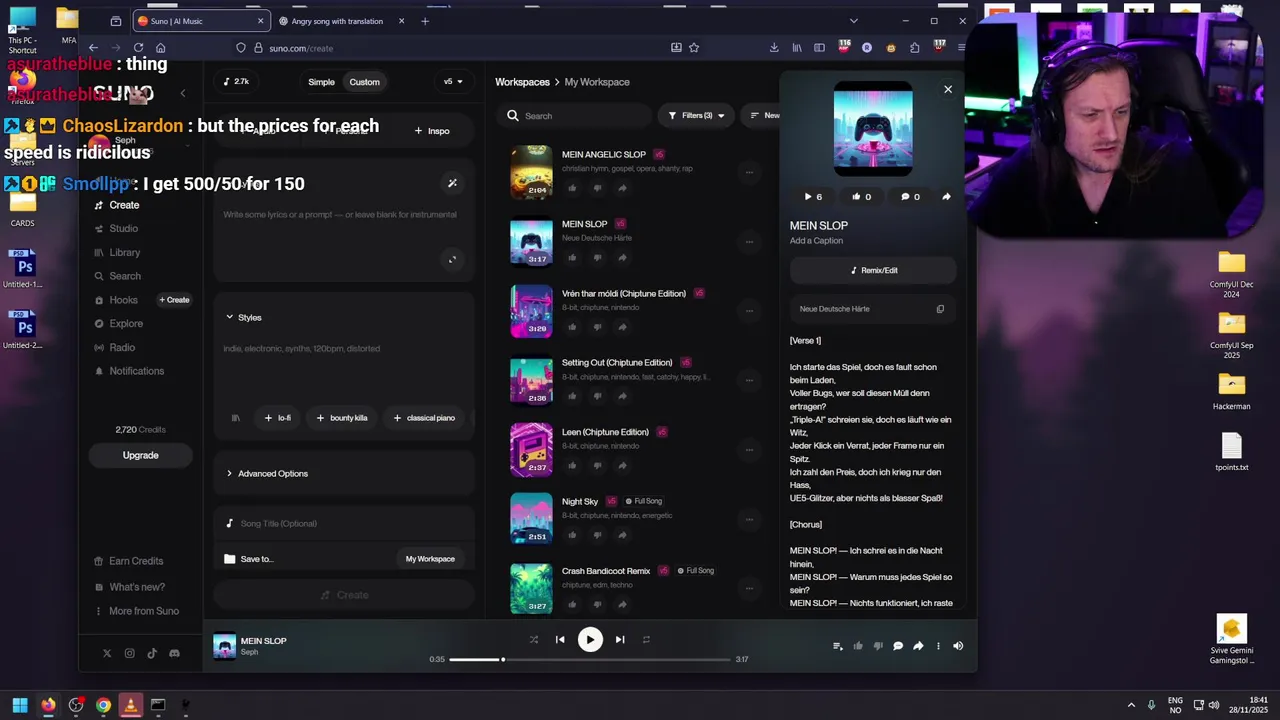Screen dimensions: 1280x720
Task: Add the lo-fi style tag
Action: tap(278, 418)
